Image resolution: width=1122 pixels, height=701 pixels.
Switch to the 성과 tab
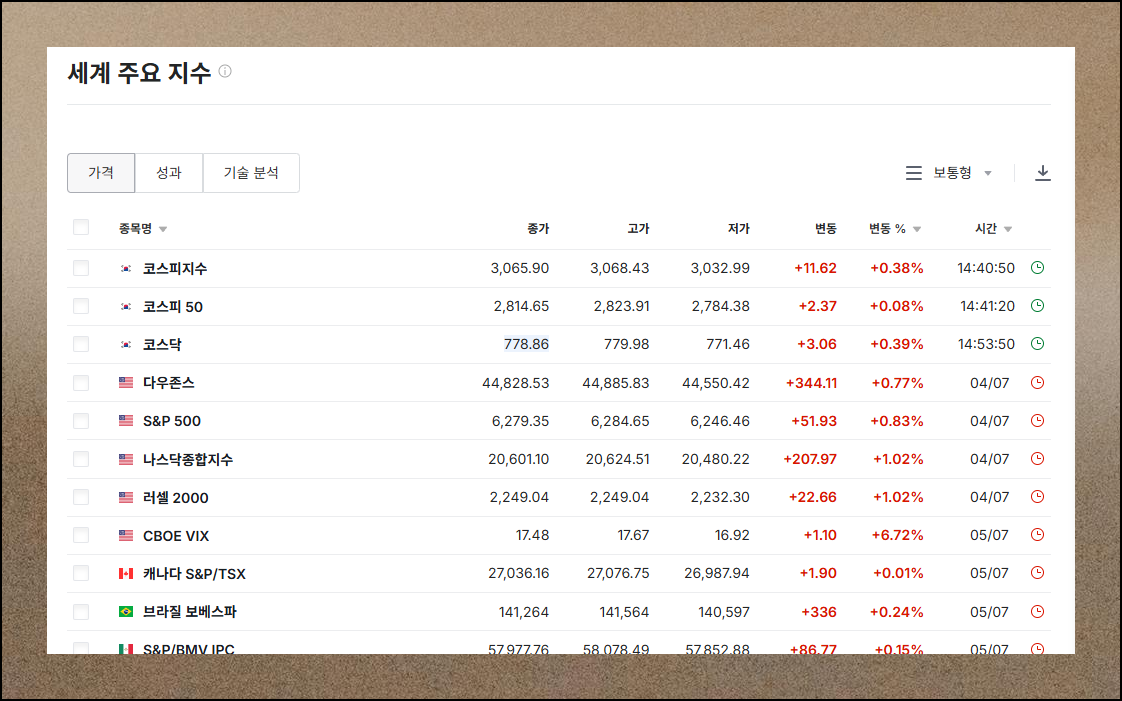(169, 172)
